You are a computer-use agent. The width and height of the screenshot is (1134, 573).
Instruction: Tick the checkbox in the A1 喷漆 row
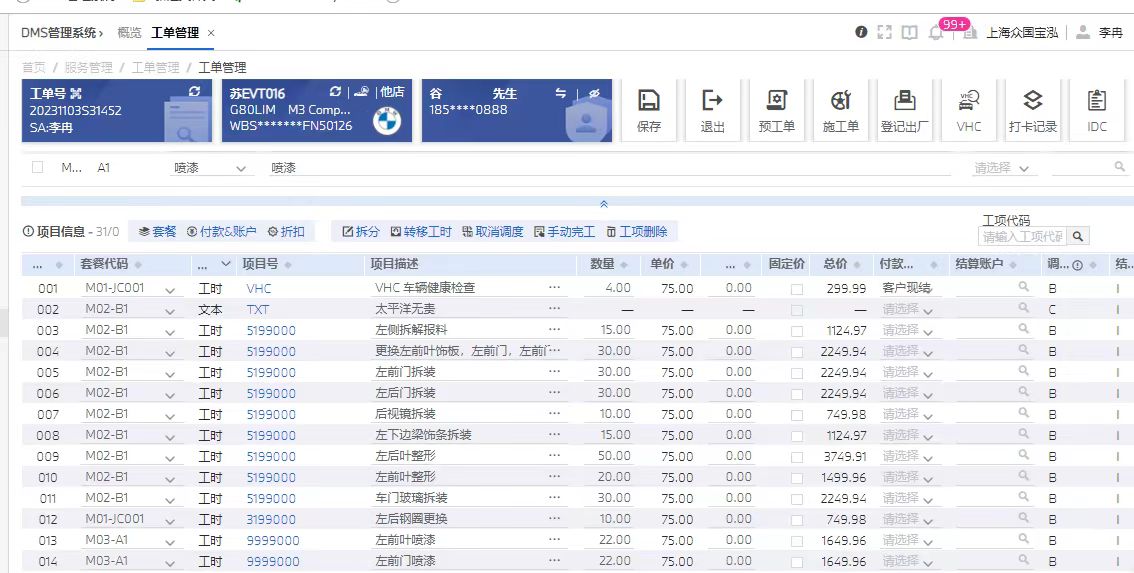tap(38, 167)
